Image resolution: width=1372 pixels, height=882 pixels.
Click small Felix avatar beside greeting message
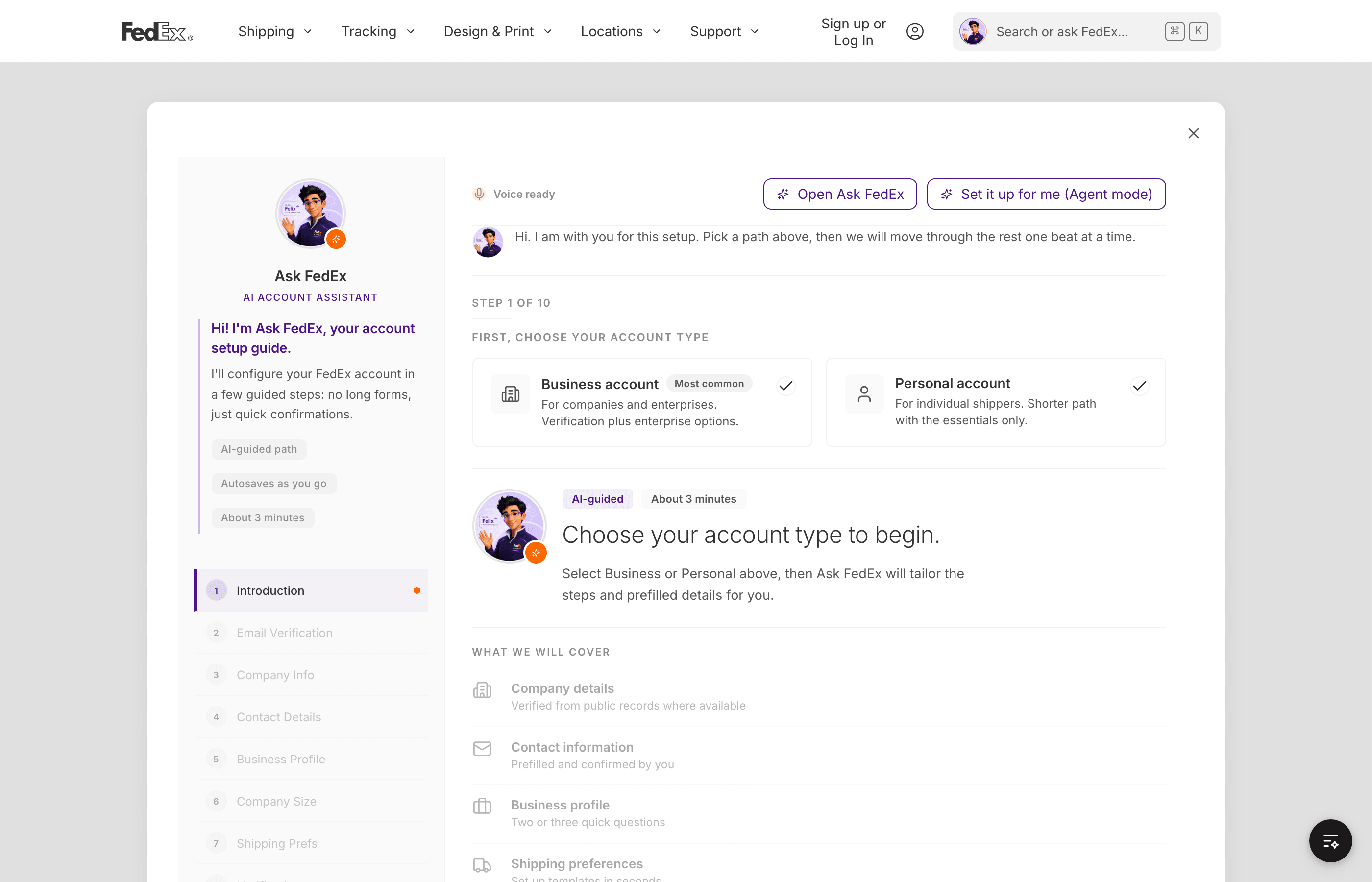[x=487, y=242]
